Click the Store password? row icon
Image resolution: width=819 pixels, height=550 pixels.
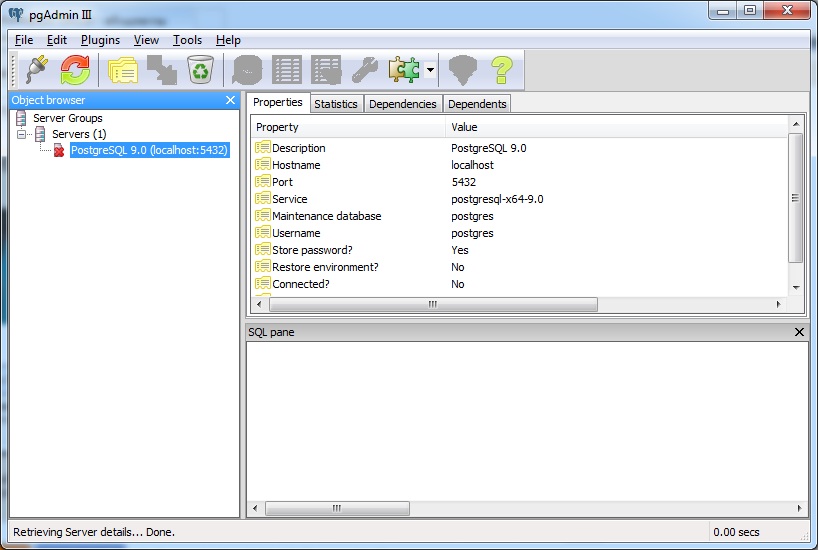click(x=263, y=249)
